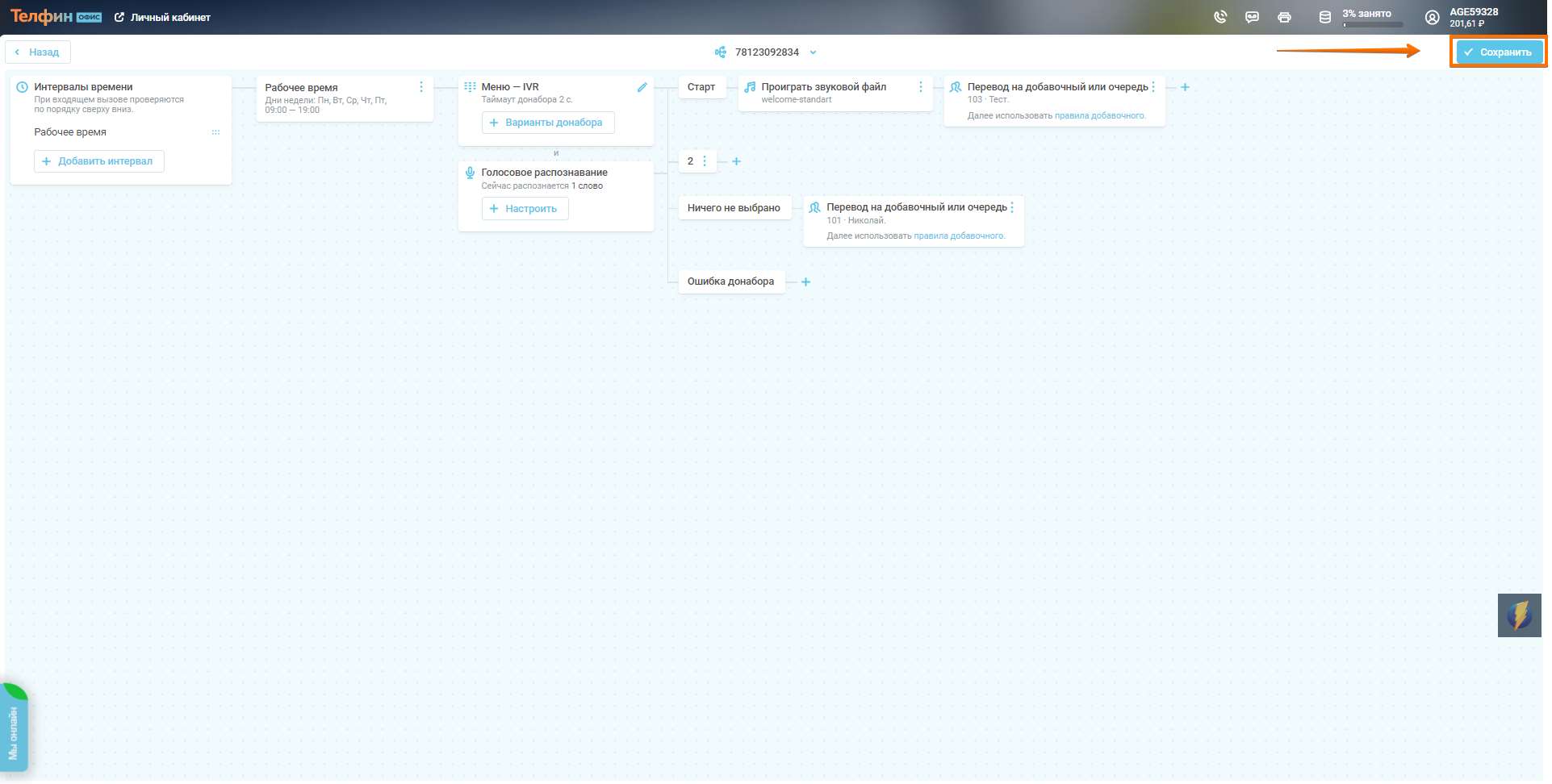Save with Сохранить button
Screen dimensions: 1552x784
click(1499, 52)
